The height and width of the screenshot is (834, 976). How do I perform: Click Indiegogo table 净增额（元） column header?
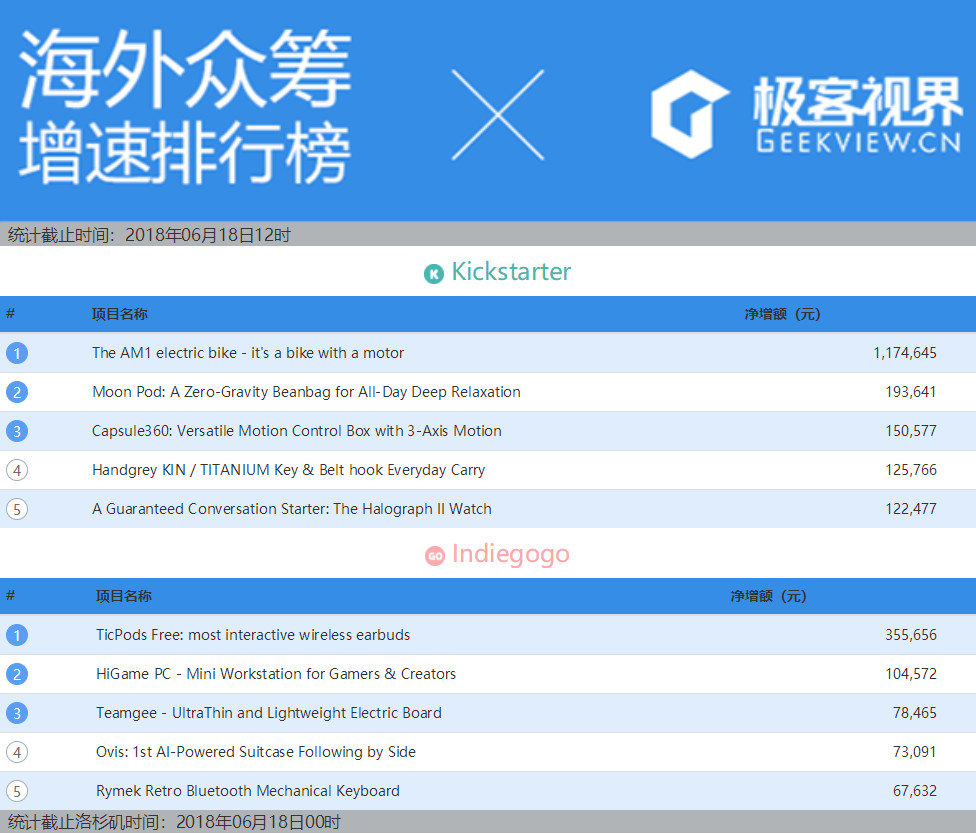[768, 596]
